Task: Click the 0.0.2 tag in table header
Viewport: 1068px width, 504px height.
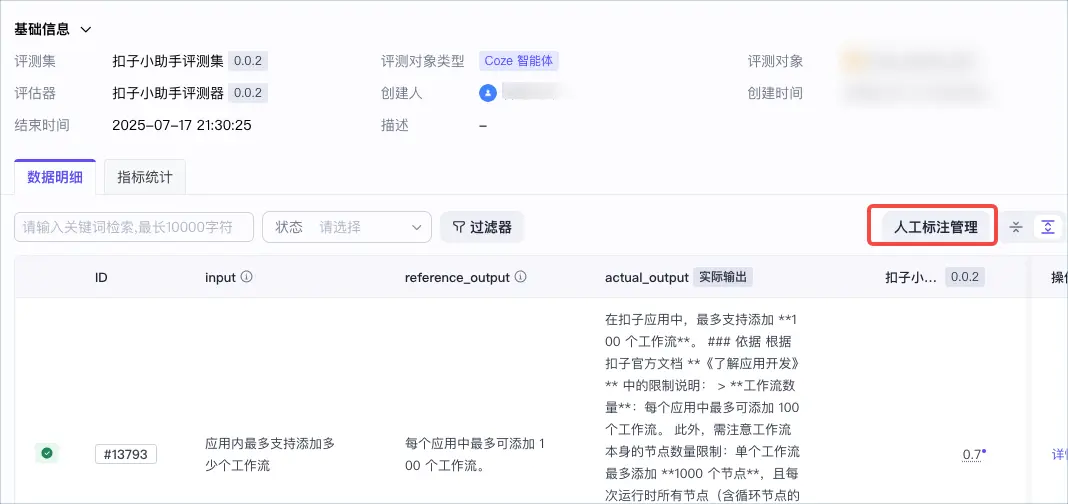Action: coord(964,277)
